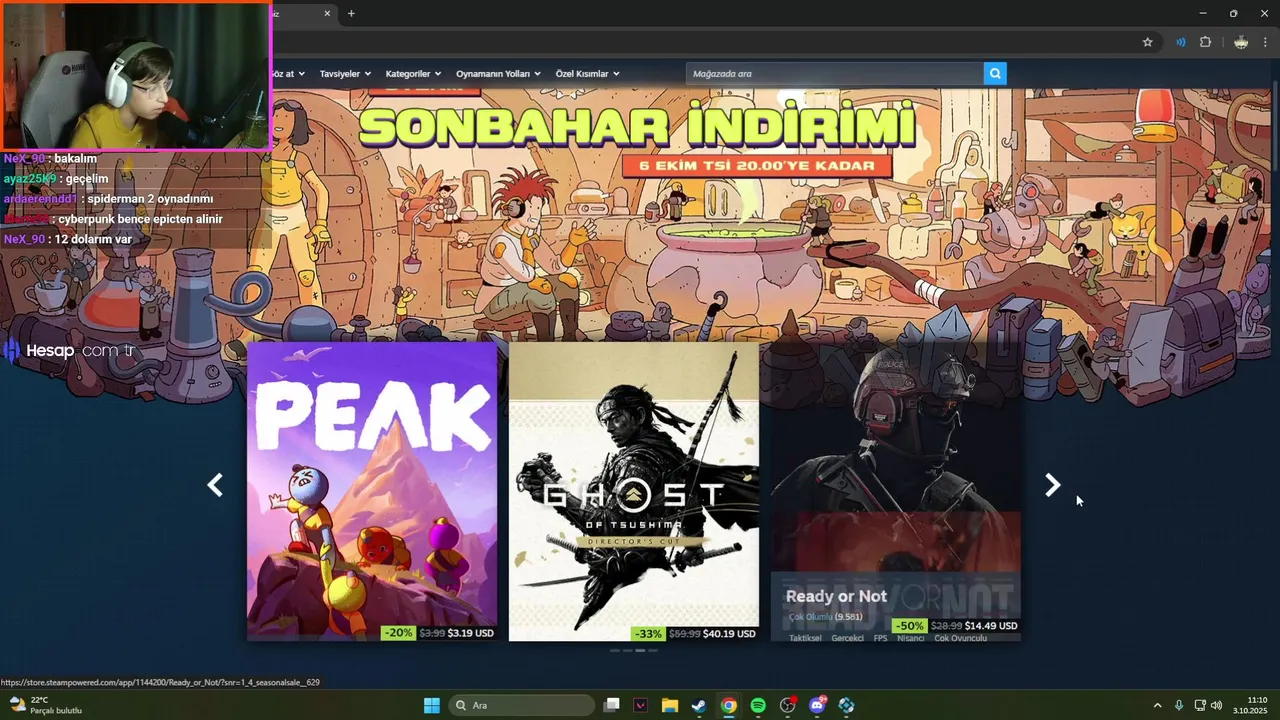Viewport: 1280px width, 720px height.
Task: Click the blue sound-wave extension icon in Chrome
Action: click(1181, 42)
